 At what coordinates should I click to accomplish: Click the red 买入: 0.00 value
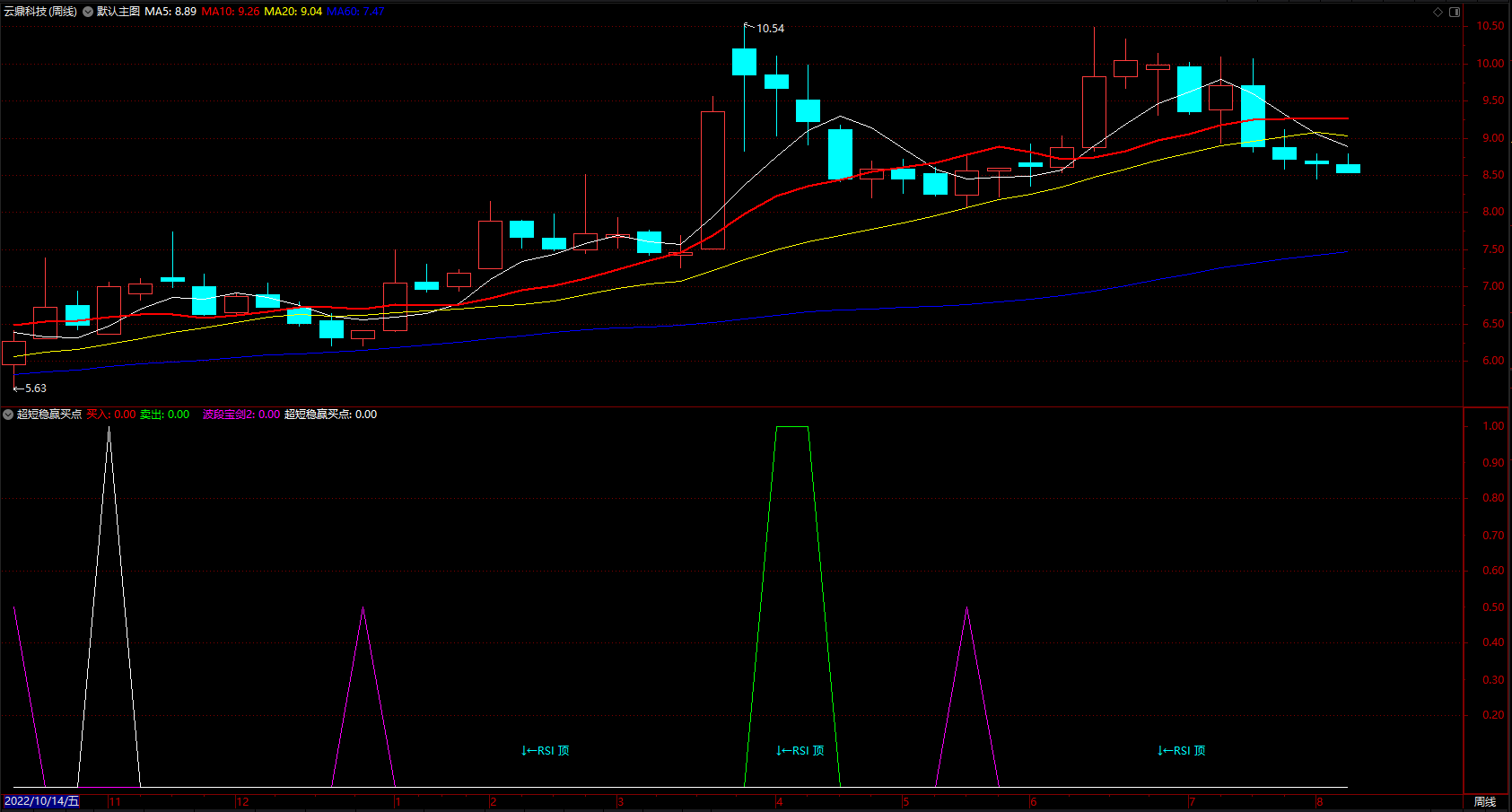click(111, 415)
